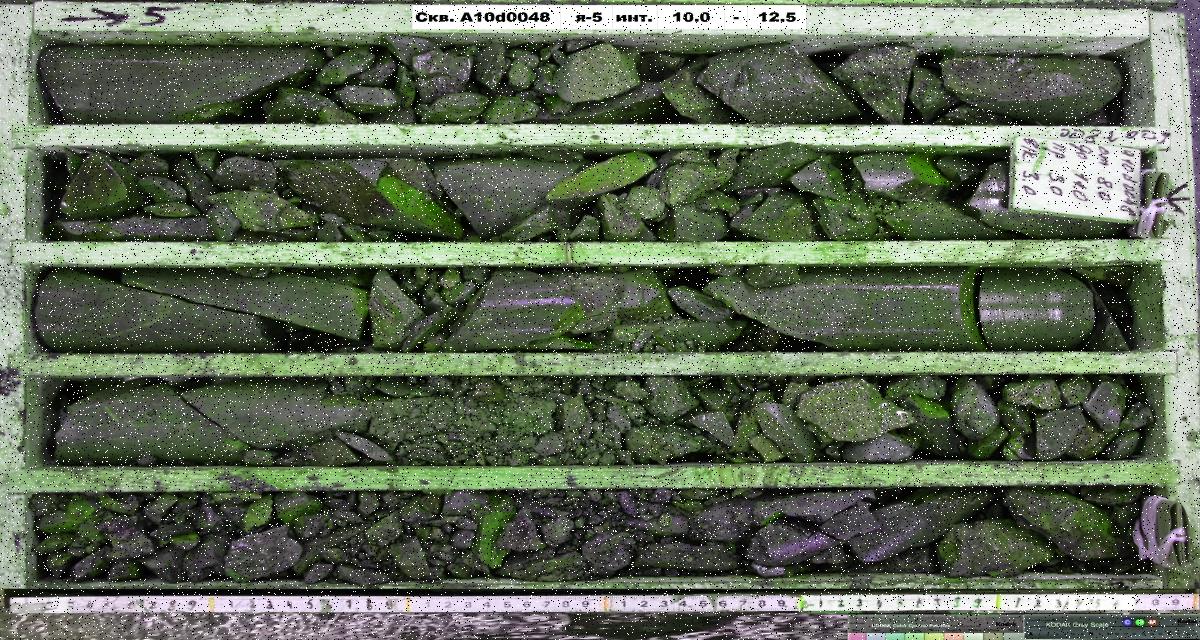This screenshot has height=640, width=1200.
Task: Click the orange M circle on Kodak scale
Action: point(1153,622)
